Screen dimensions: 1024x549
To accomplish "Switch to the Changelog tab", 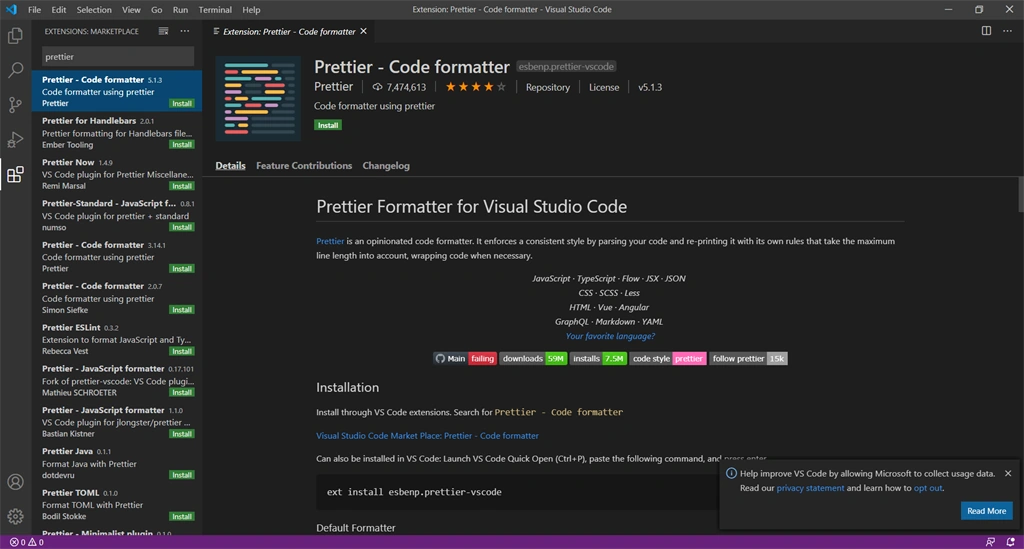I will point(386,166).
